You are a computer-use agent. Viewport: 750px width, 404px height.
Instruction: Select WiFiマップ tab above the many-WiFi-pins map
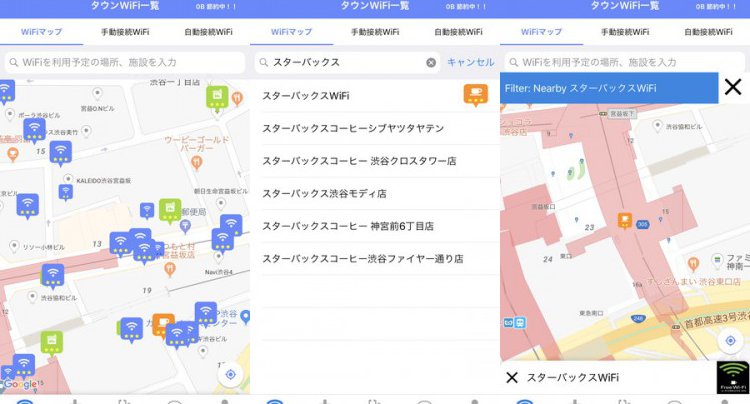point(42,32)
